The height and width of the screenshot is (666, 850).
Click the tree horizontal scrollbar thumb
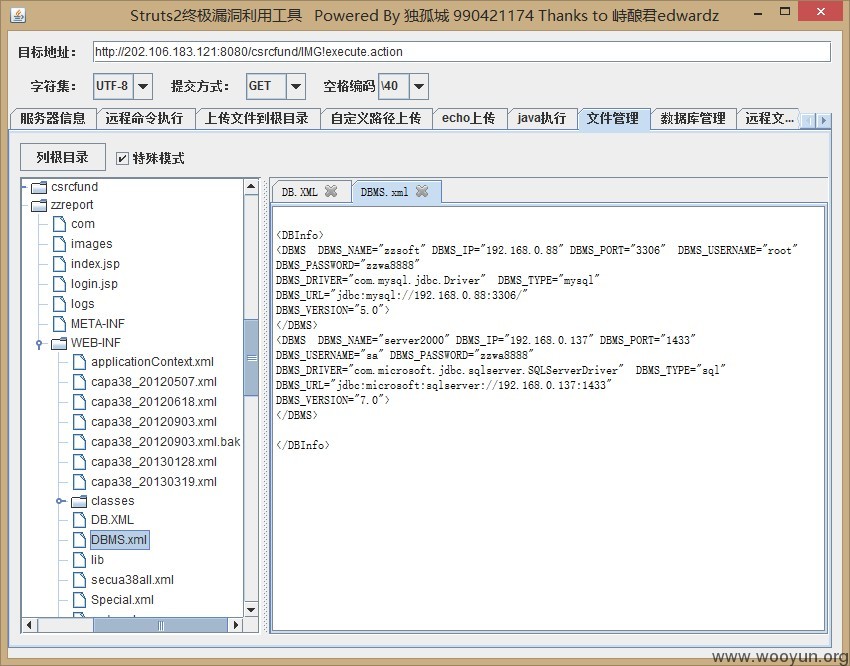coord(160,625)
